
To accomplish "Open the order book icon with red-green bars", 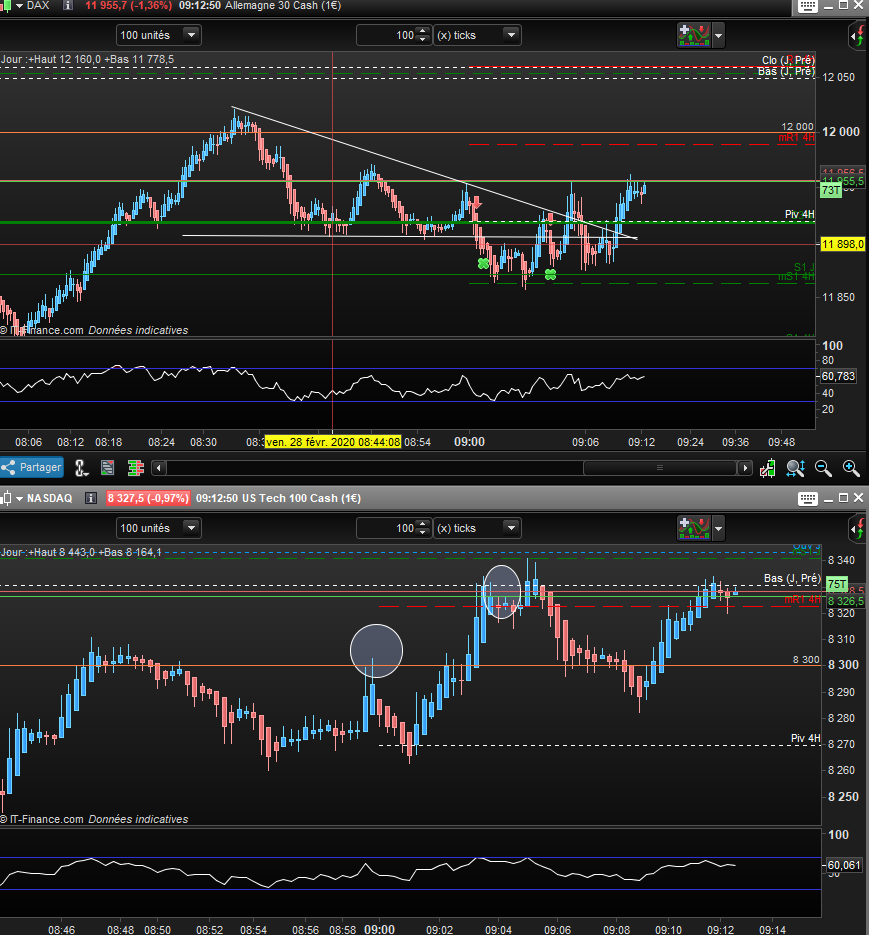I will [x=135, y=467].
